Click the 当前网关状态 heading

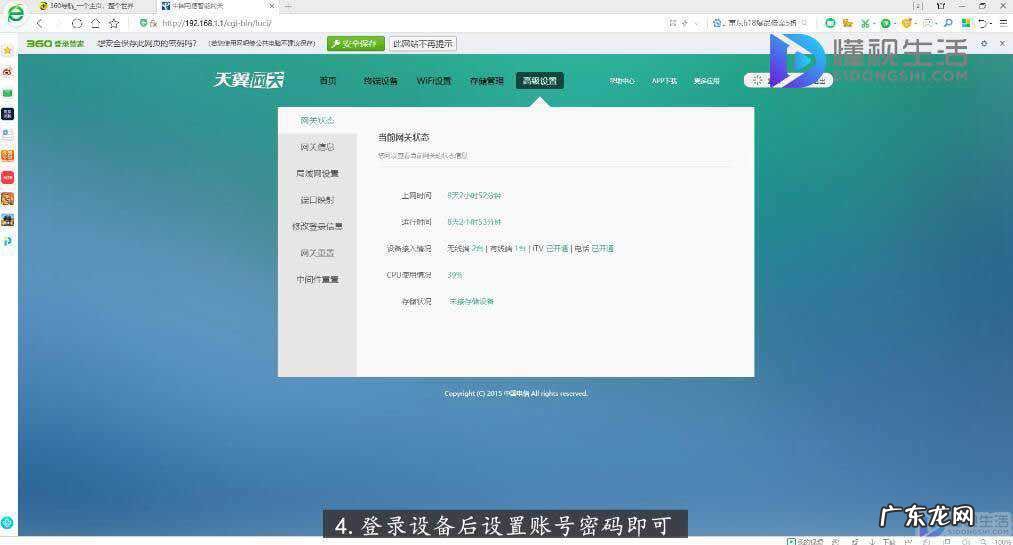403,138
